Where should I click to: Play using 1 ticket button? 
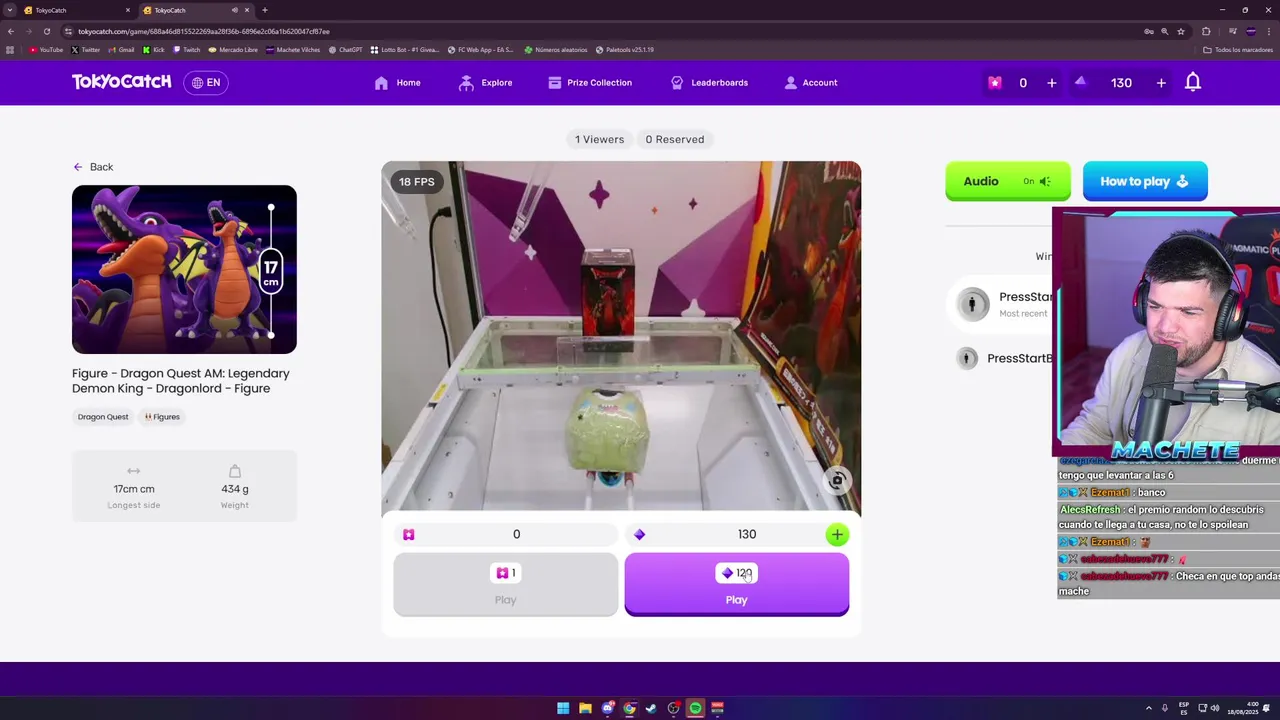pyautogui.click(x=506, y=584)
